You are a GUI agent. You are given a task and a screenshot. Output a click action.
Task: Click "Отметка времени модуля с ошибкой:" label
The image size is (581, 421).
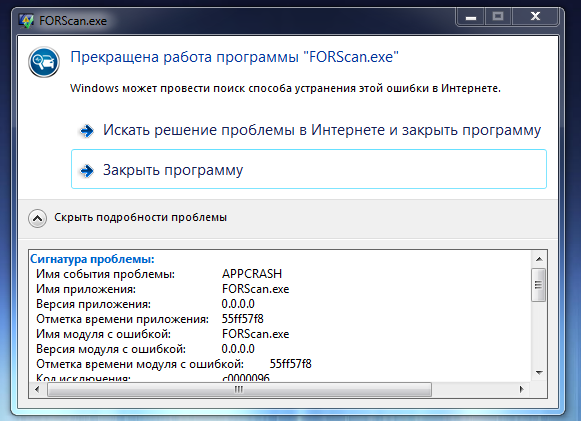tap(140, 364)
